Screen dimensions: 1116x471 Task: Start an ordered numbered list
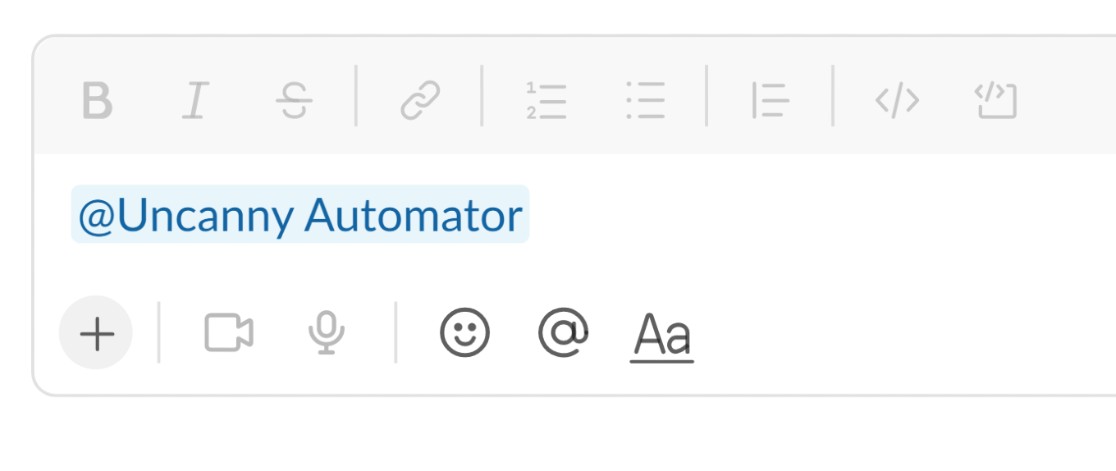(547, 100)
